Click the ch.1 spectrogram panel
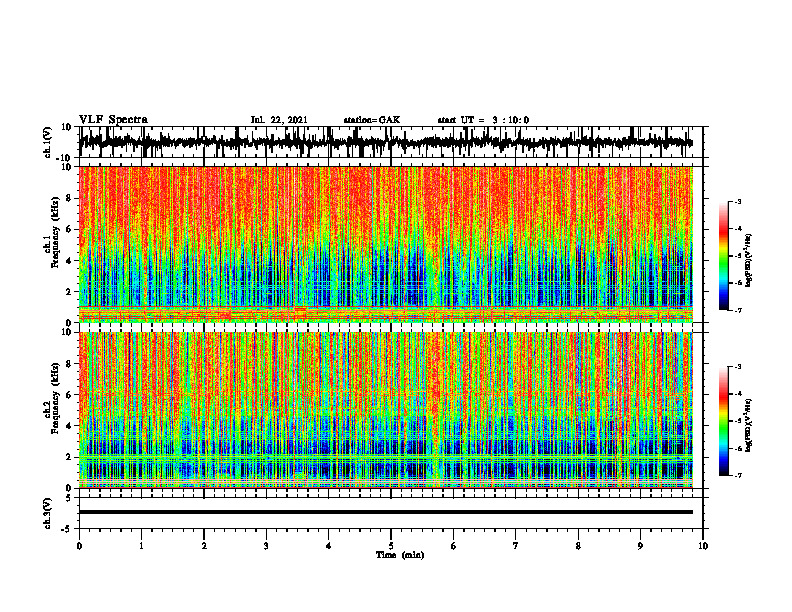 click(x=386, y=244)
